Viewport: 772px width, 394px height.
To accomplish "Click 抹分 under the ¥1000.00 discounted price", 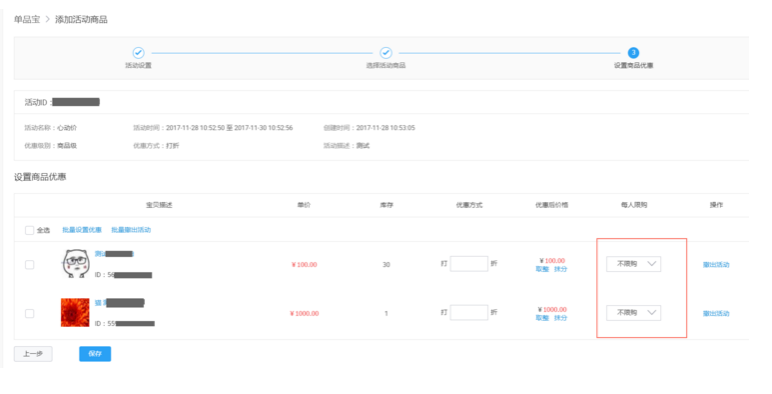I will point(560,318).
